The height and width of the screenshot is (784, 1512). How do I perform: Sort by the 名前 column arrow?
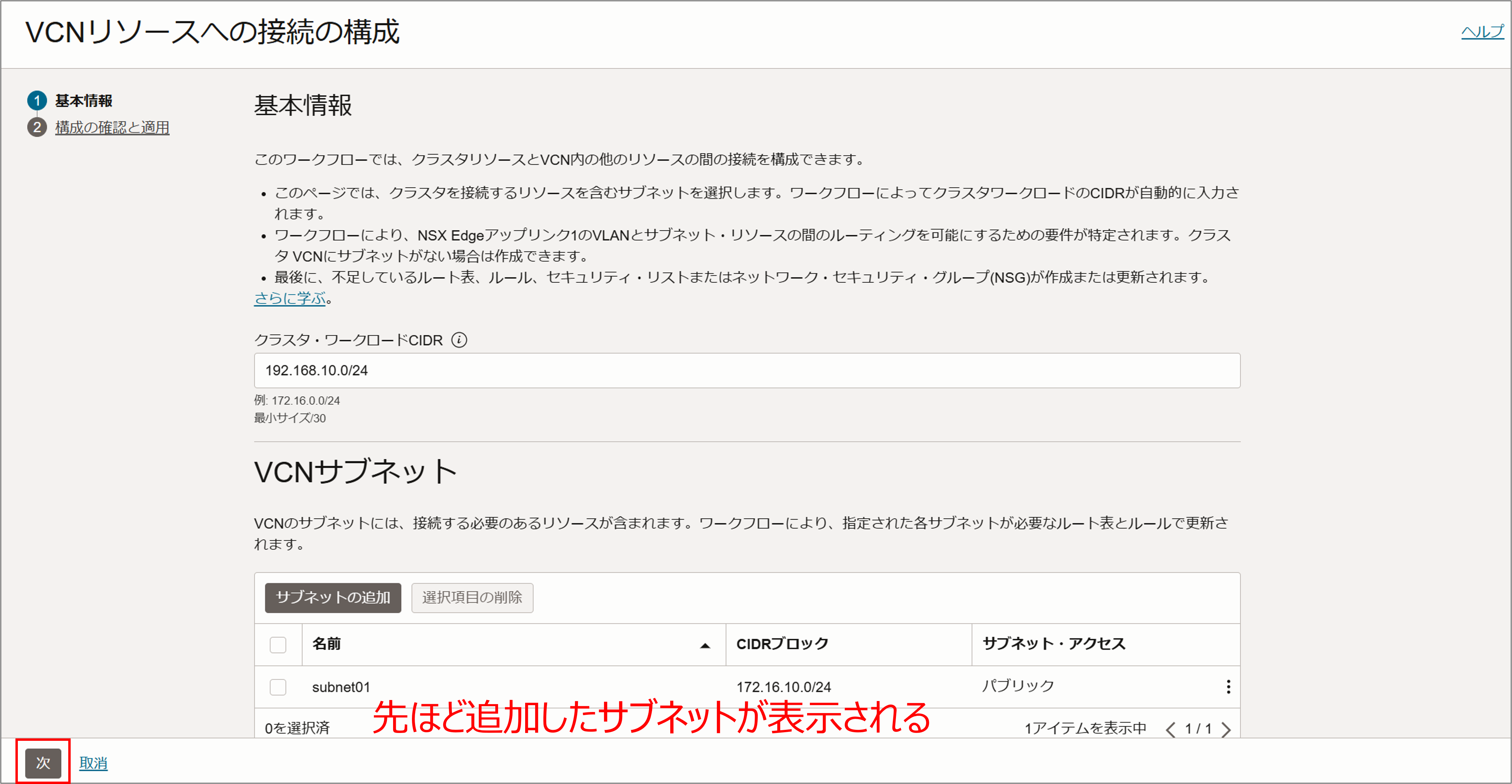[705, 645]
